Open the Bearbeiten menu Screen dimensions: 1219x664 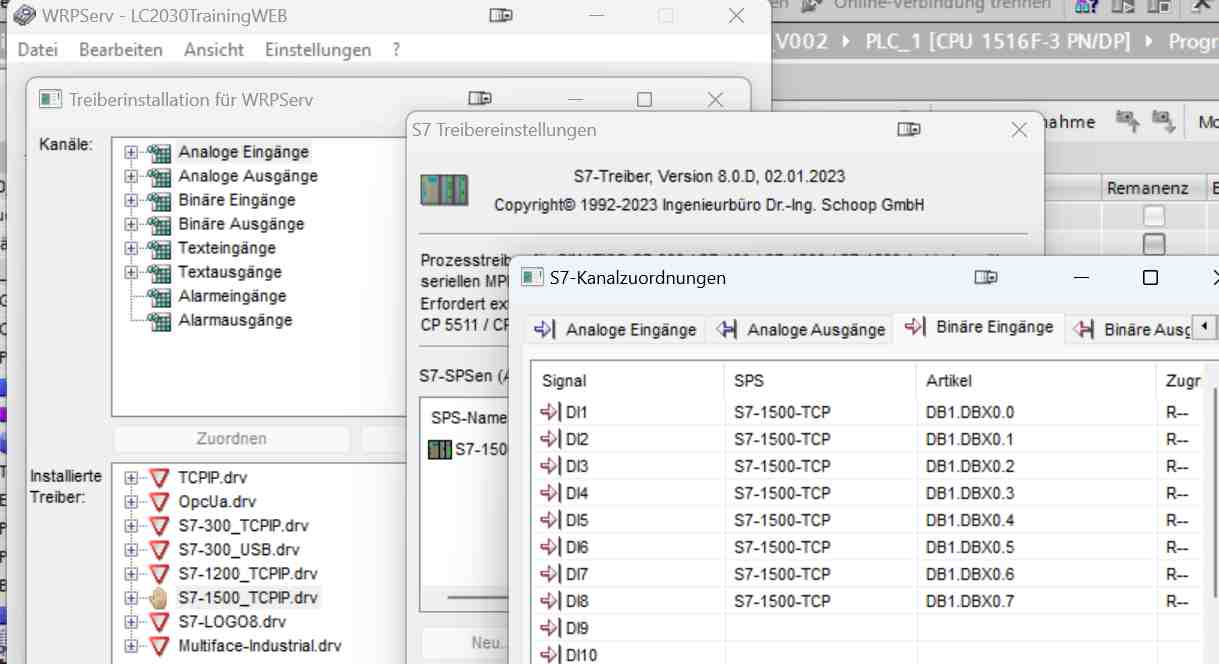[121, 50]
